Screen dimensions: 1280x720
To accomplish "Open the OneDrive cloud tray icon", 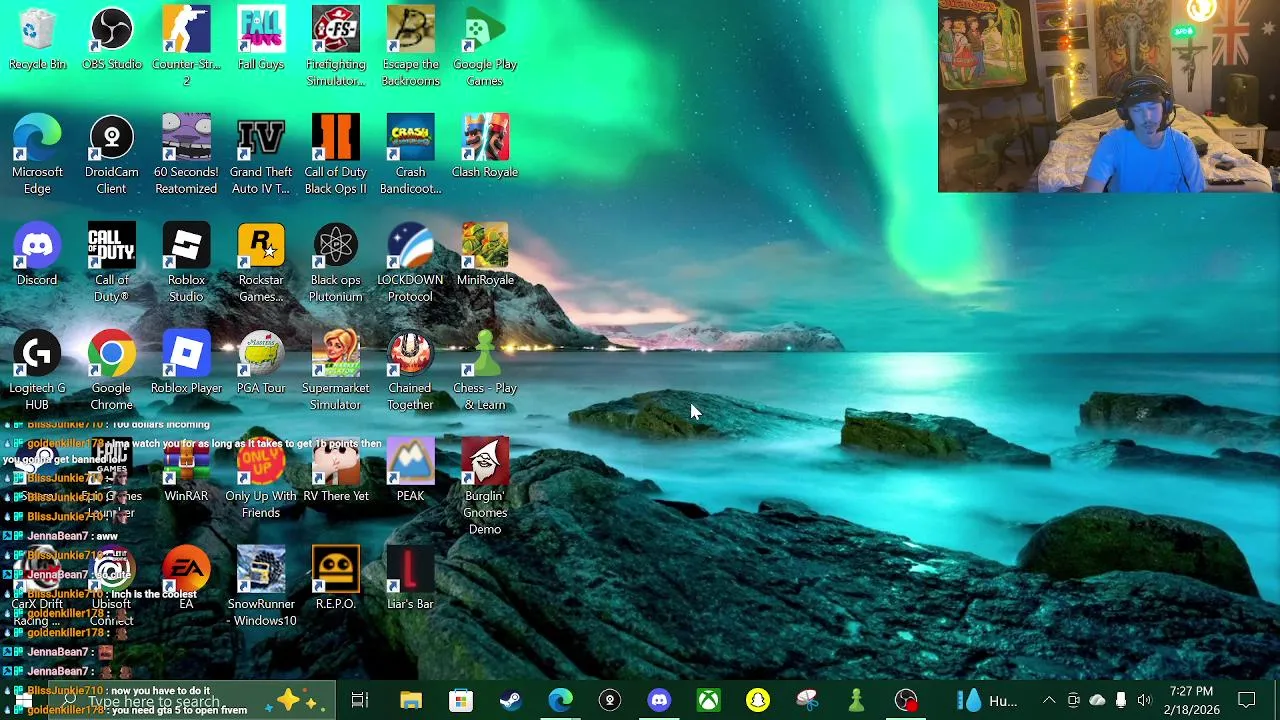I will pos(1097,700).
